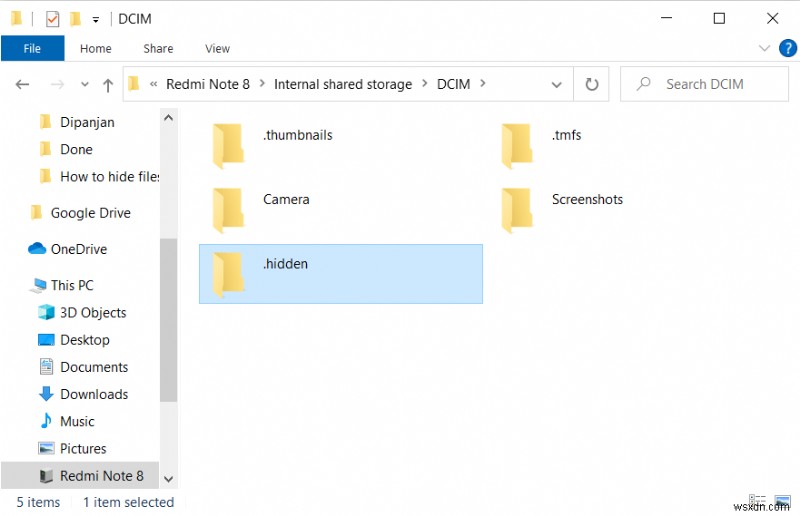Screen dimensions: 800x516
Task: Open Windows Explorer help question mark
Action: point(784,48)
